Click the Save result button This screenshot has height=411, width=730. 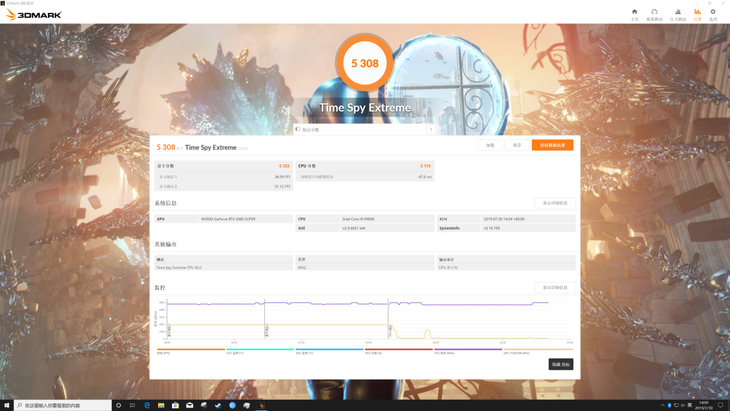click(517, 145)
